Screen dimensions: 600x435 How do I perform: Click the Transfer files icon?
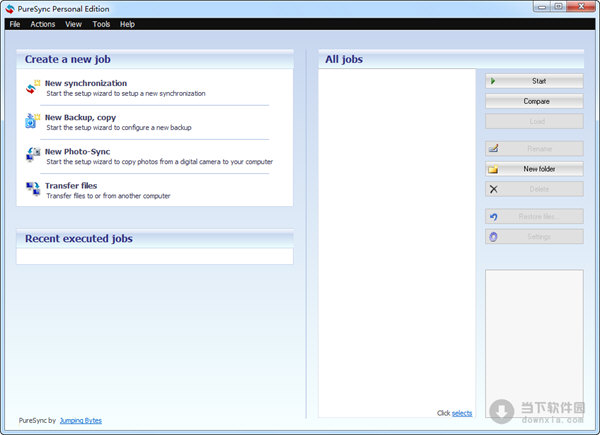click(x=33, y=189)
